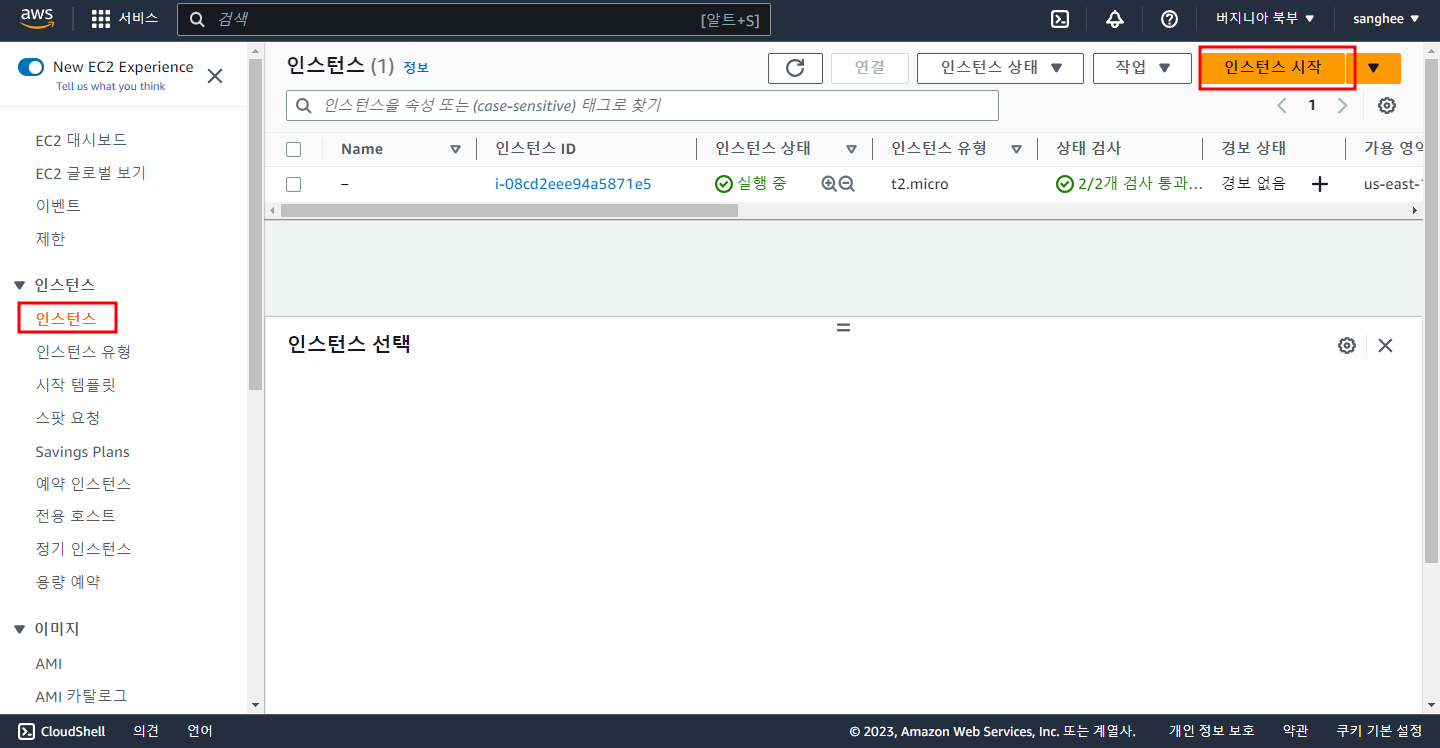Open the 인스턴스 상태 dropdown
The height and width of the screenshot is (748, 1440).
click(x=1001, y=68)
